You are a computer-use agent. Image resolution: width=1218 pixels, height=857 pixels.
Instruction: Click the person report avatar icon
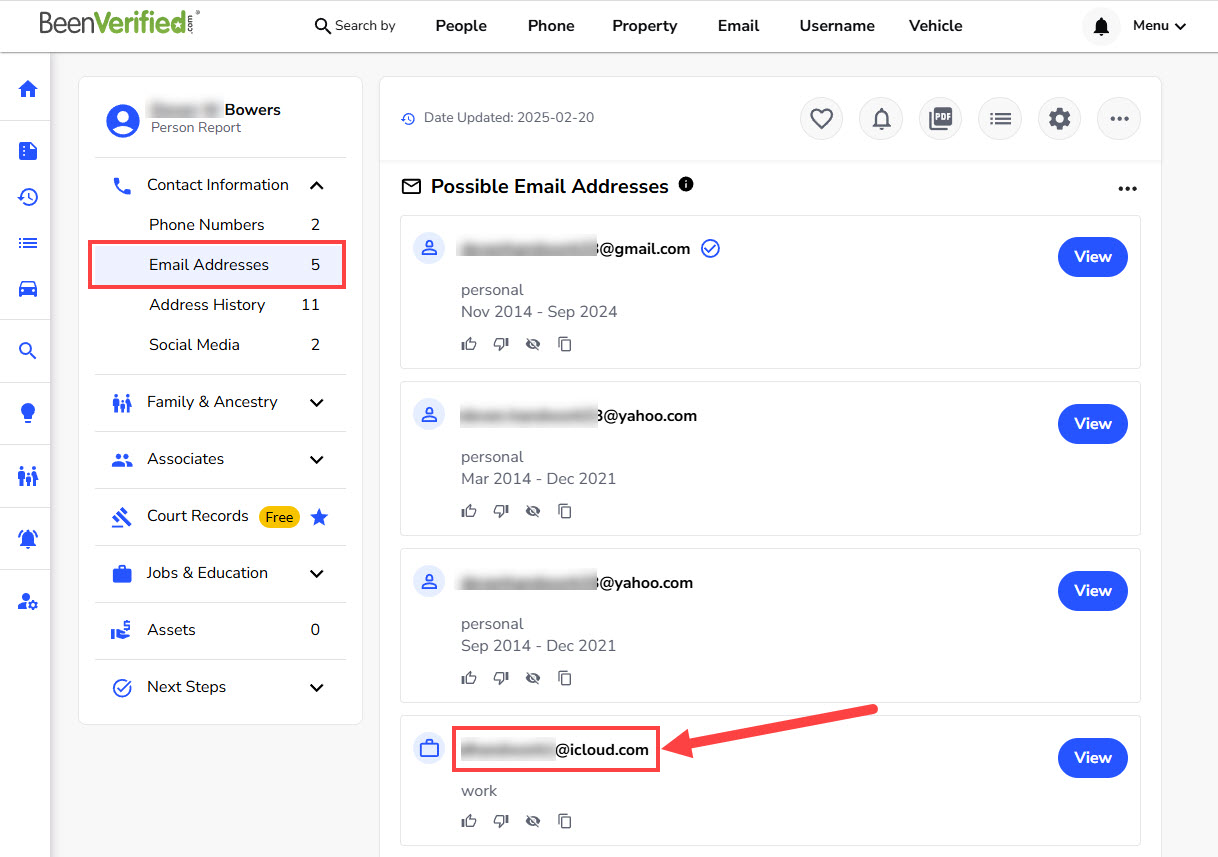pos(123,121)
